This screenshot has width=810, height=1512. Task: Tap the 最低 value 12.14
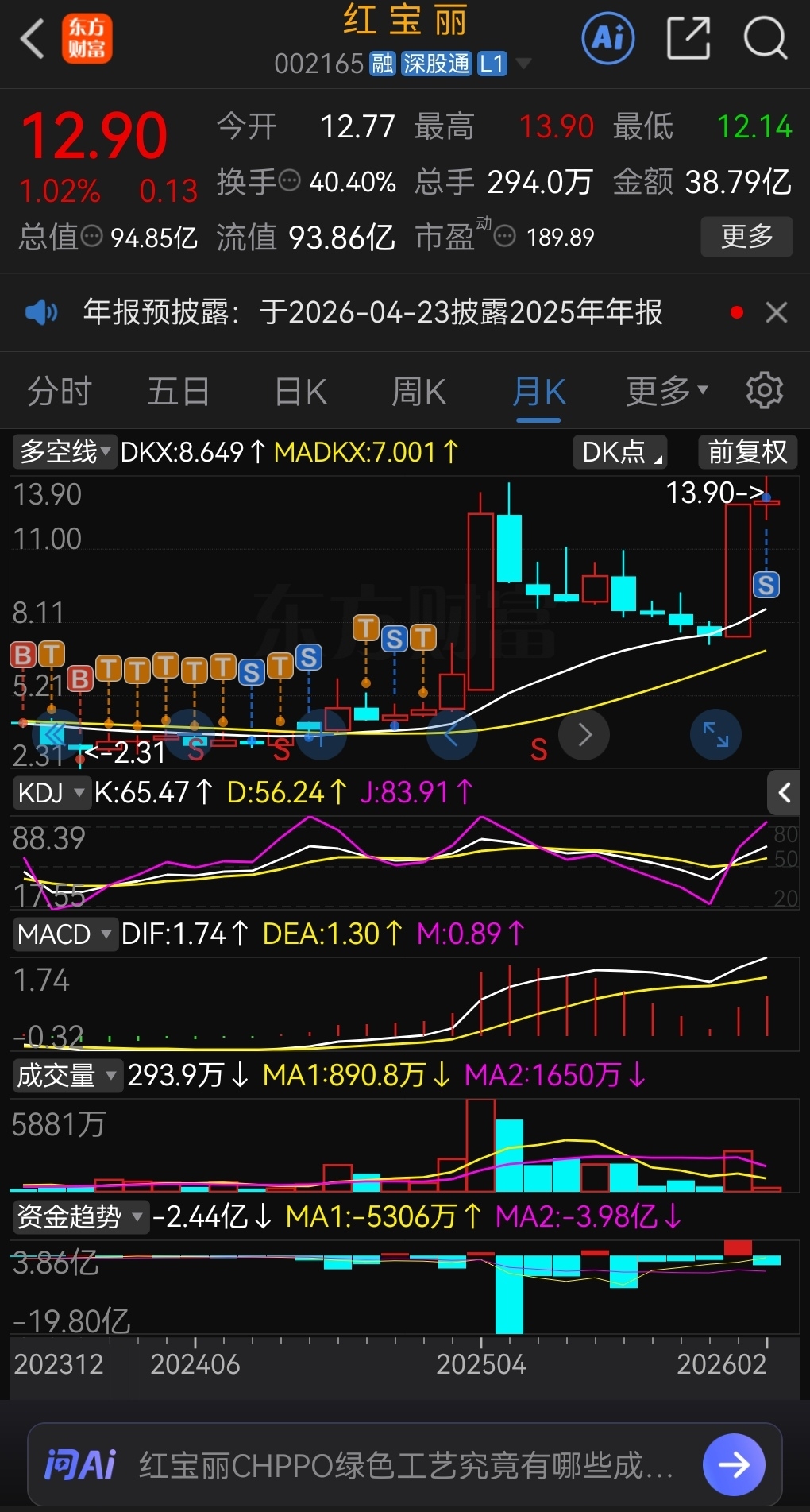click(754, 126)
